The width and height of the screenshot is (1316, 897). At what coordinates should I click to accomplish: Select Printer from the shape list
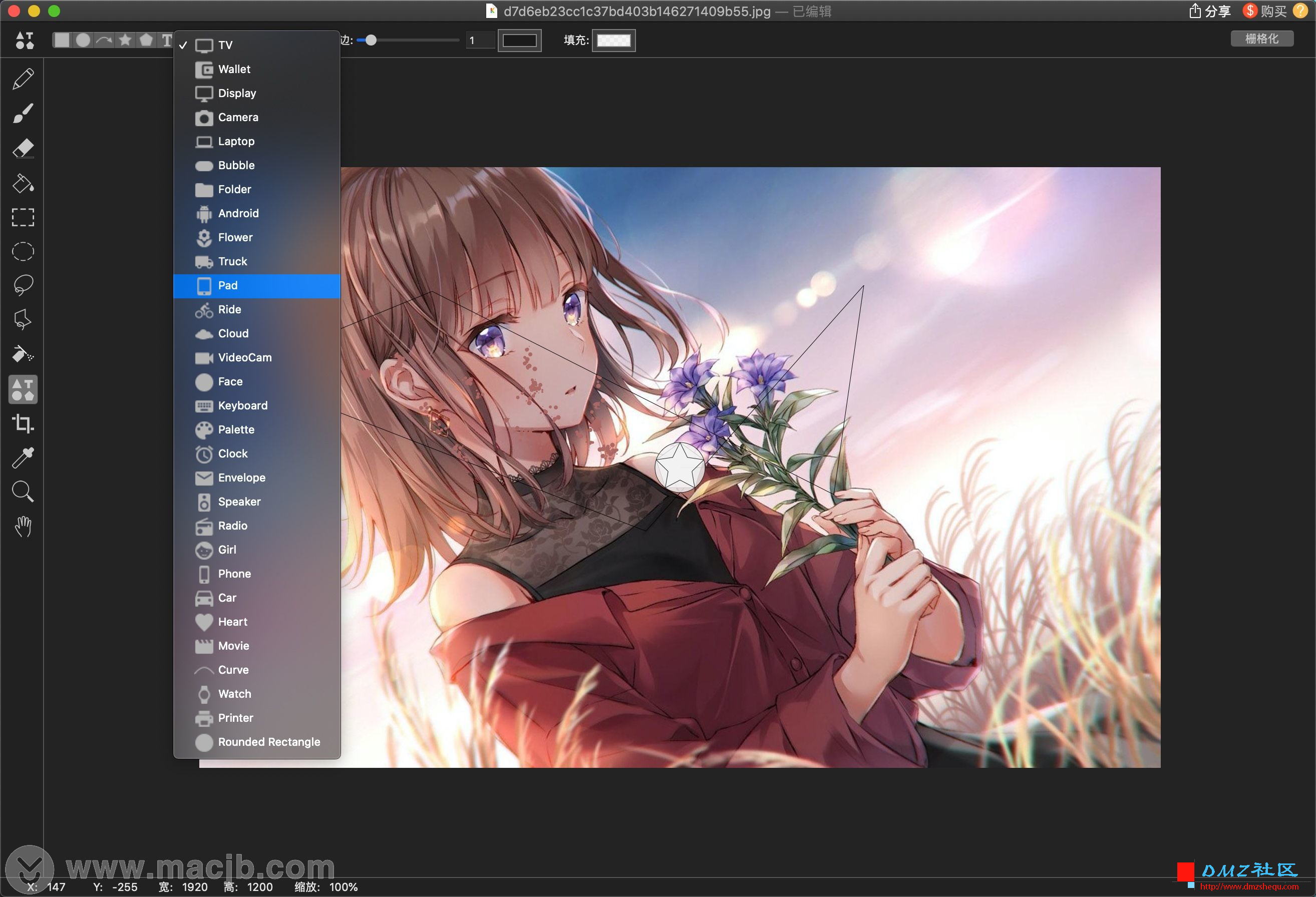point(256,719)
